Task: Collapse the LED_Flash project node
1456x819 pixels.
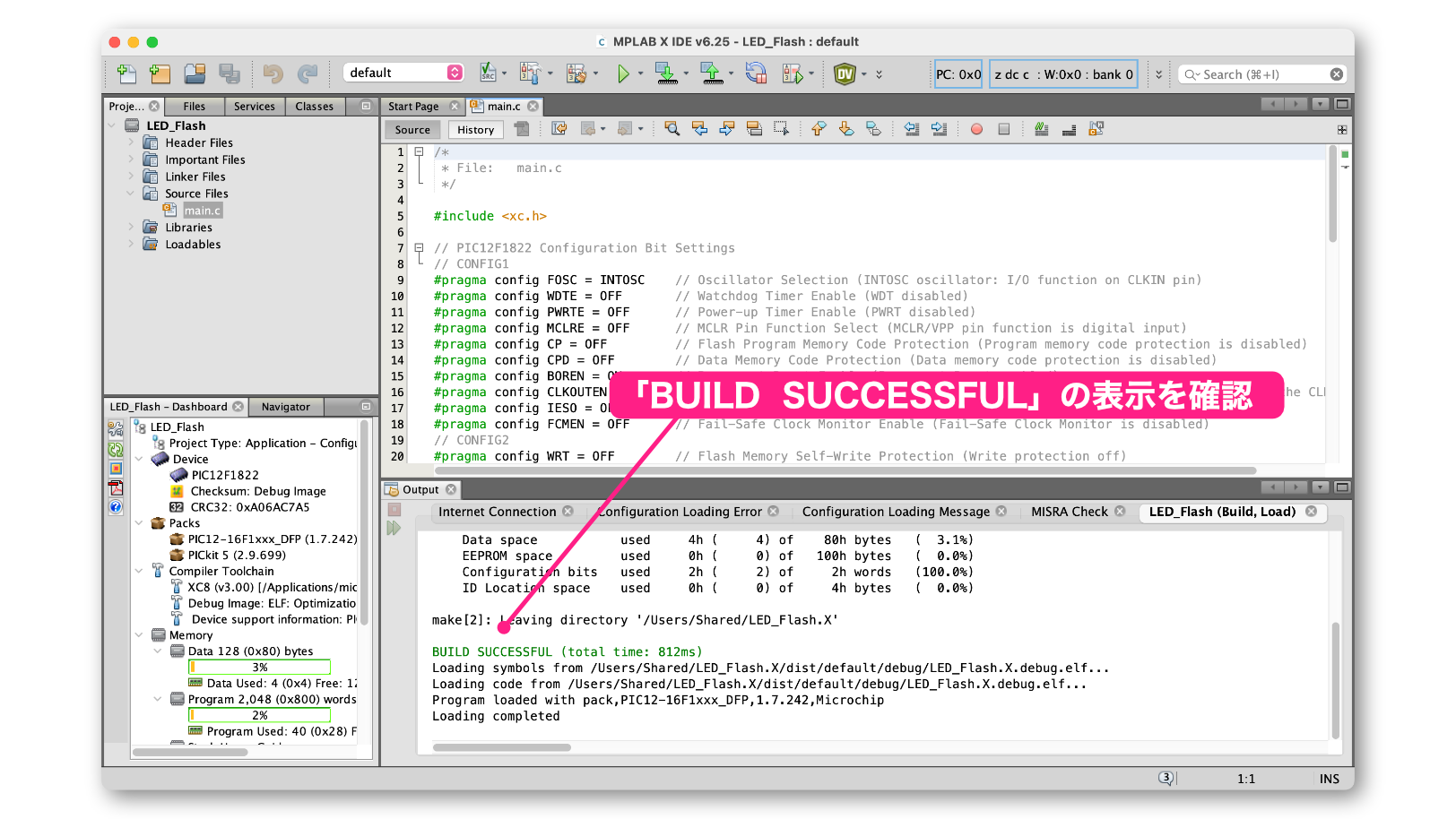Action: [x=112, y=125]
